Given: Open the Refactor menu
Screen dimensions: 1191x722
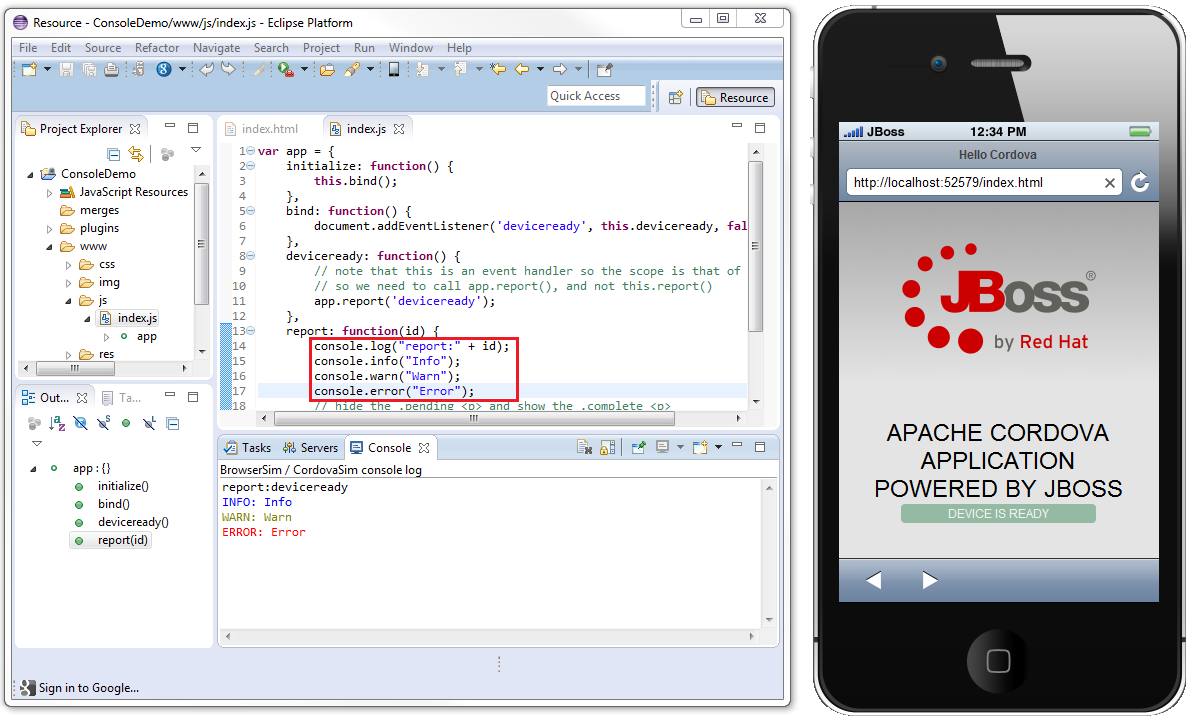Looking at the screenshot, I should point(157,48).
